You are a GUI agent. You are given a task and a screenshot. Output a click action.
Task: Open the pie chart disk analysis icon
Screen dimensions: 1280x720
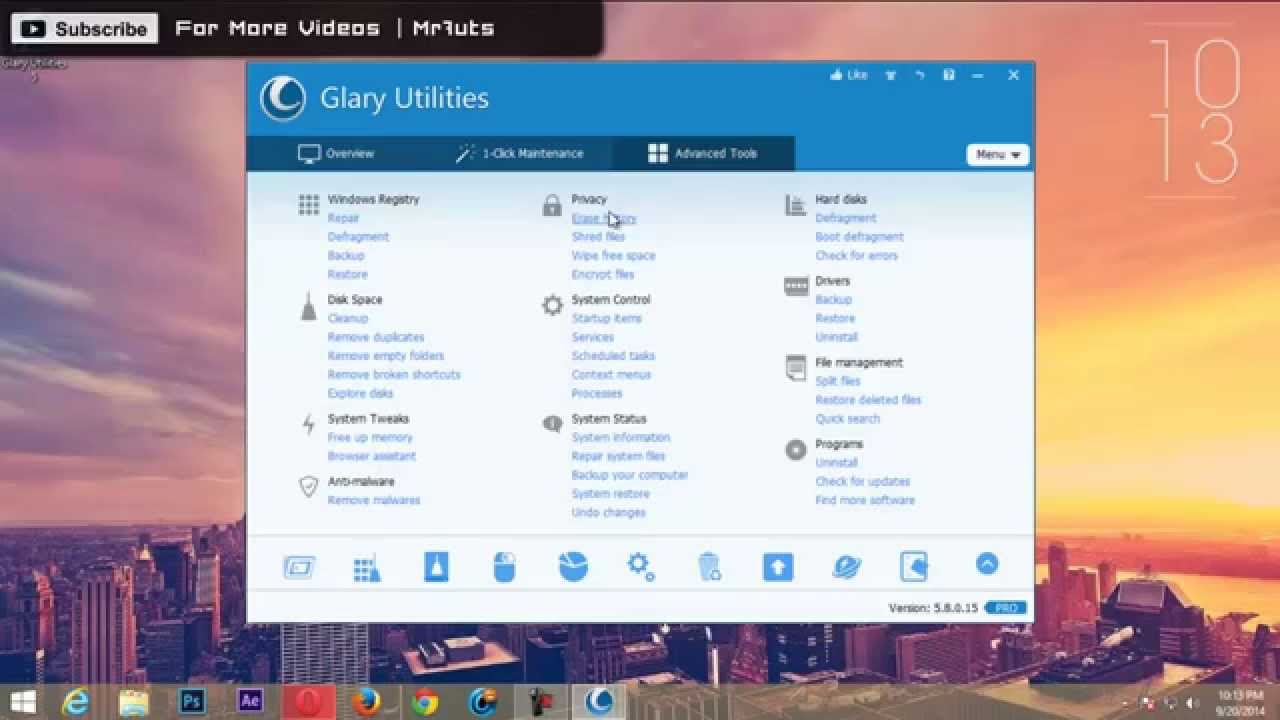coord(572,567)
